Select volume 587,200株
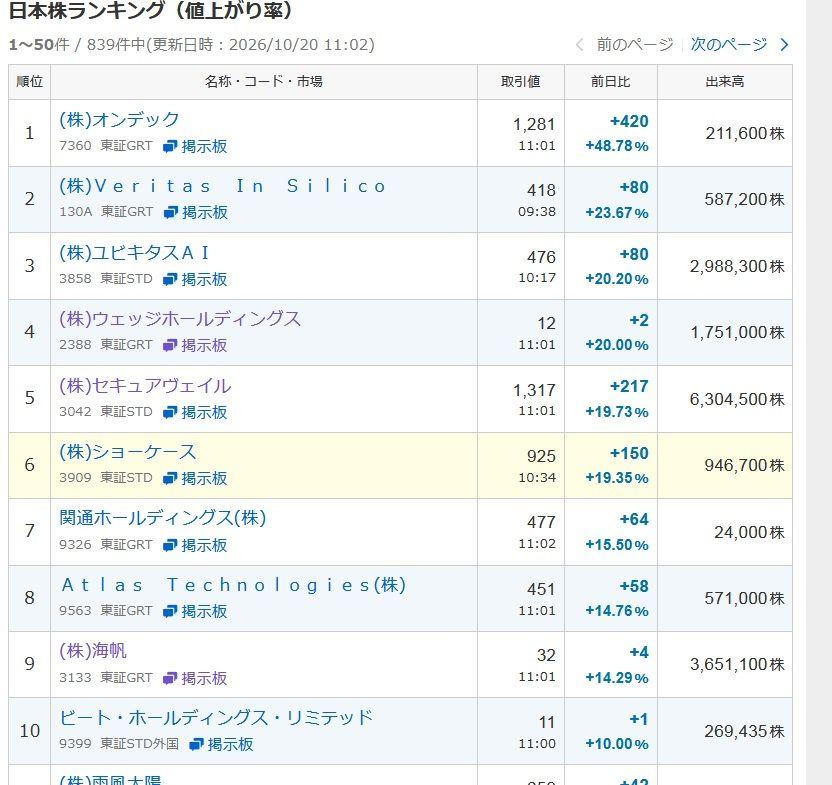This screenshot has width=832, height=785. pos(744,200)
